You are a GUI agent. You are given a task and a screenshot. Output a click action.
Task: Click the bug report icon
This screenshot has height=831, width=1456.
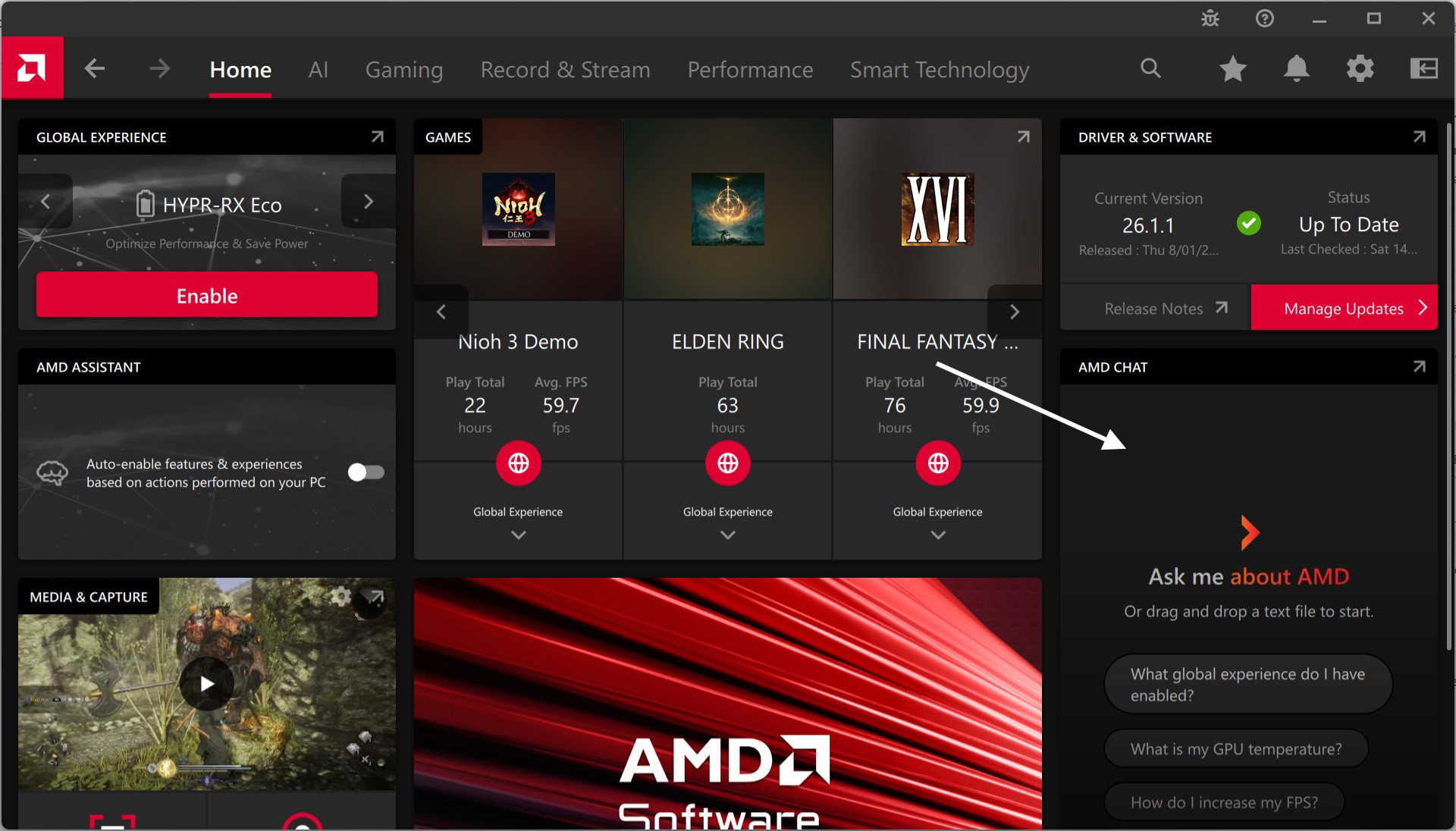tap(1210, 18)
